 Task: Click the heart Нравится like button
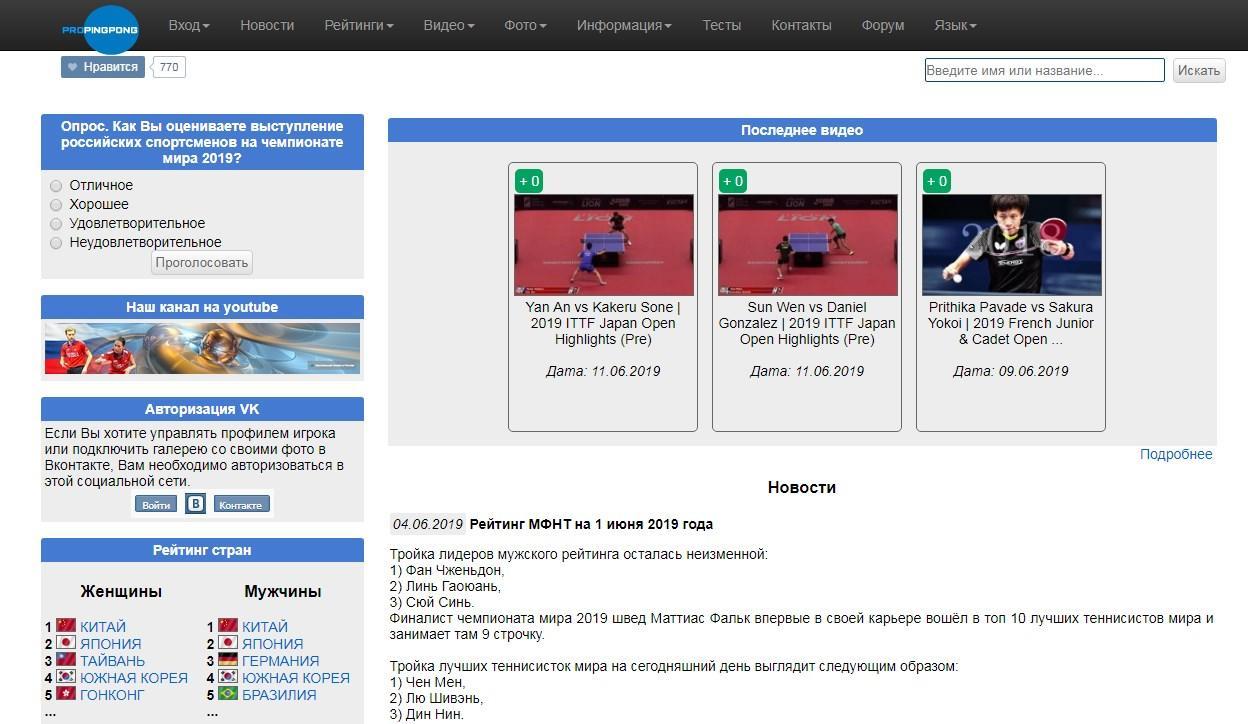(x=103, y=67)
